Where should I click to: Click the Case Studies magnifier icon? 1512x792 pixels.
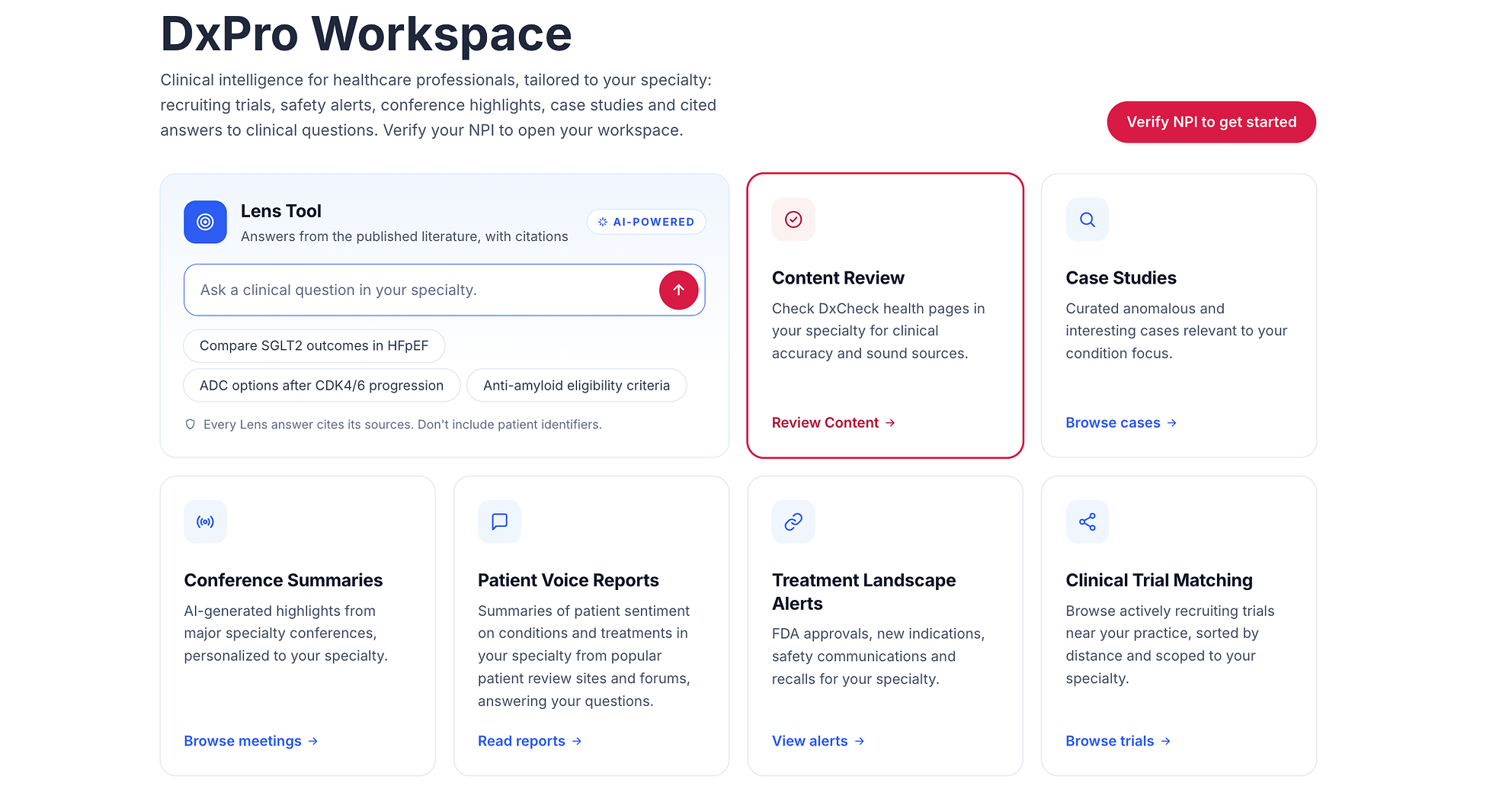pos(1088,220)
